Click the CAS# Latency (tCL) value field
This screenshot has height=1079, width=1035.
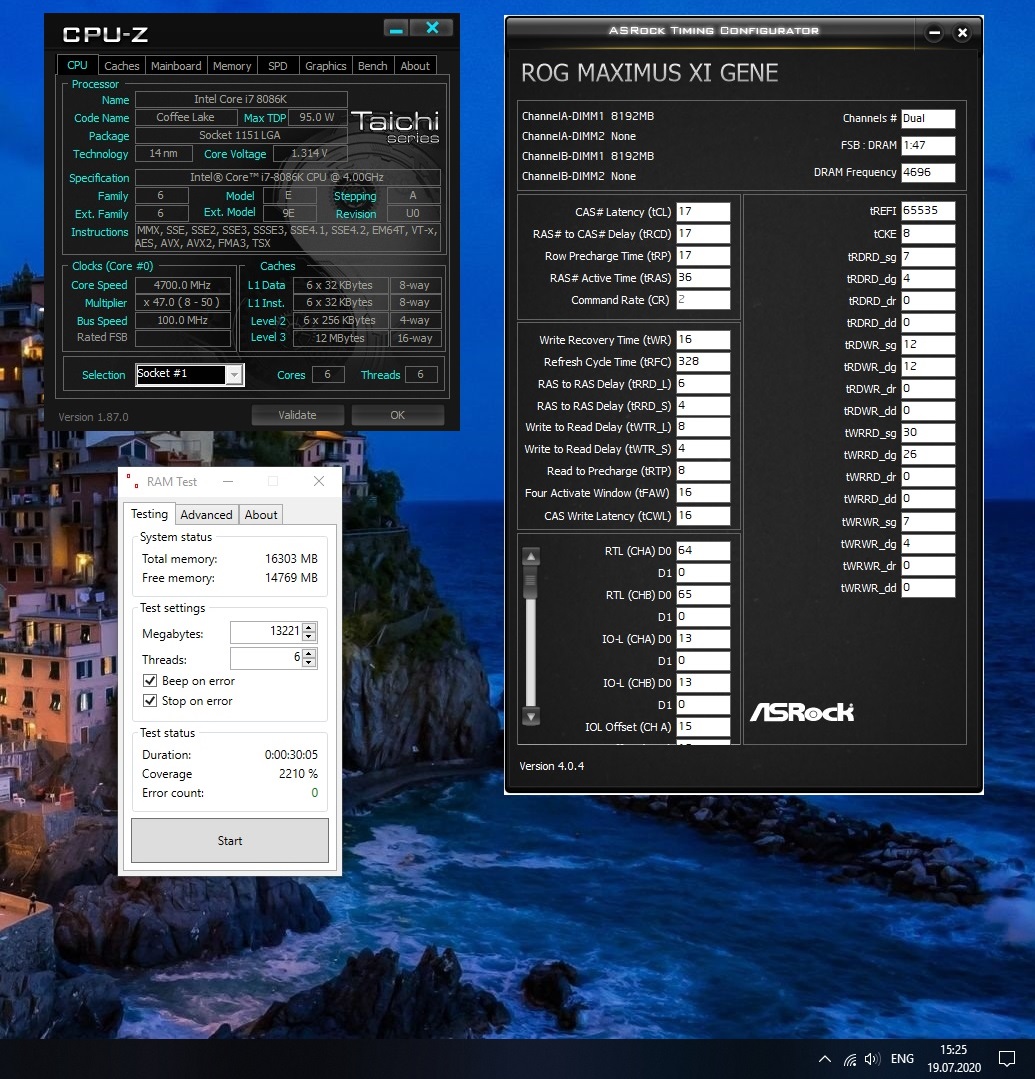(703, 211)
